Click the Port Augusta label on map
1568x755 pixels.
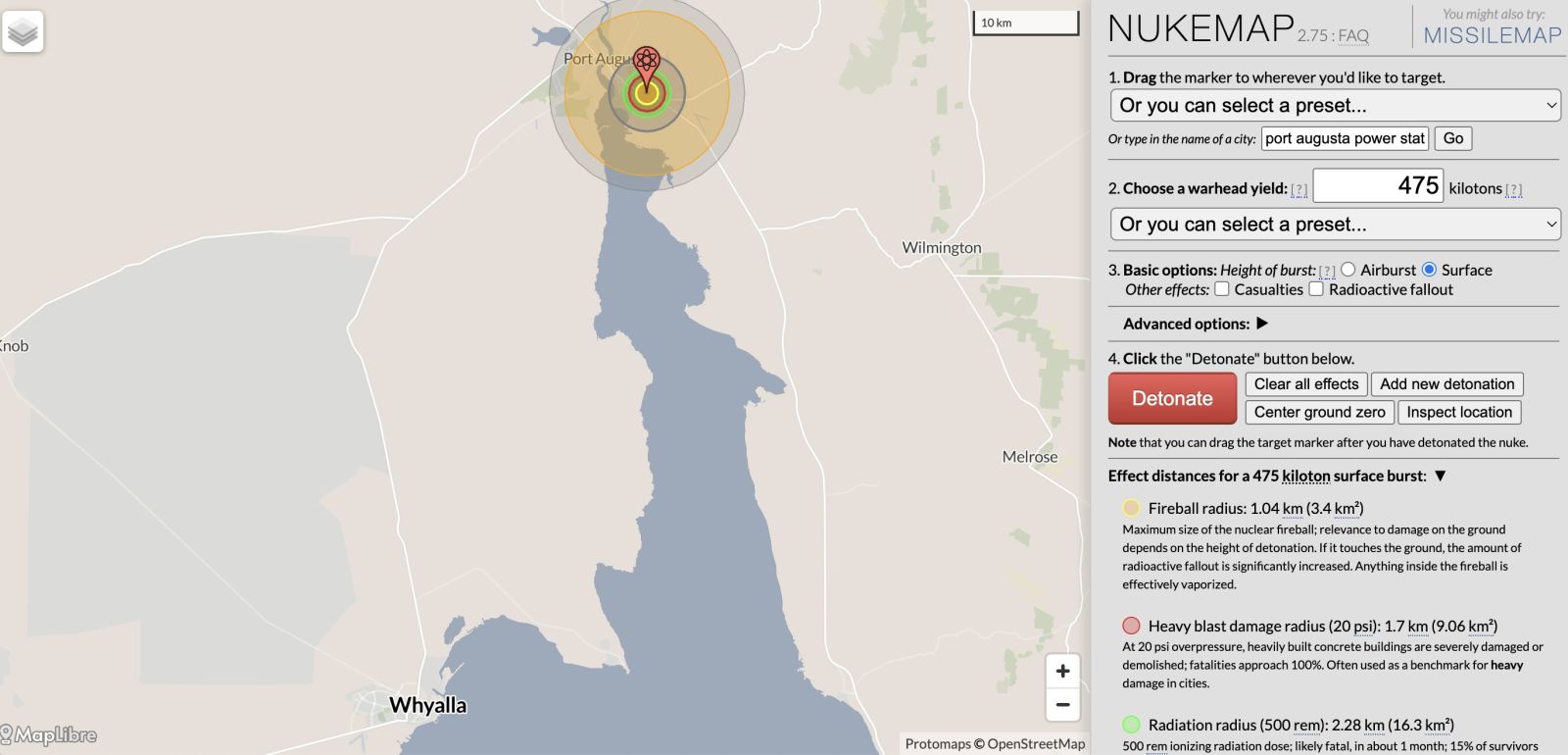pyautogui.click(x=599, y=59)
